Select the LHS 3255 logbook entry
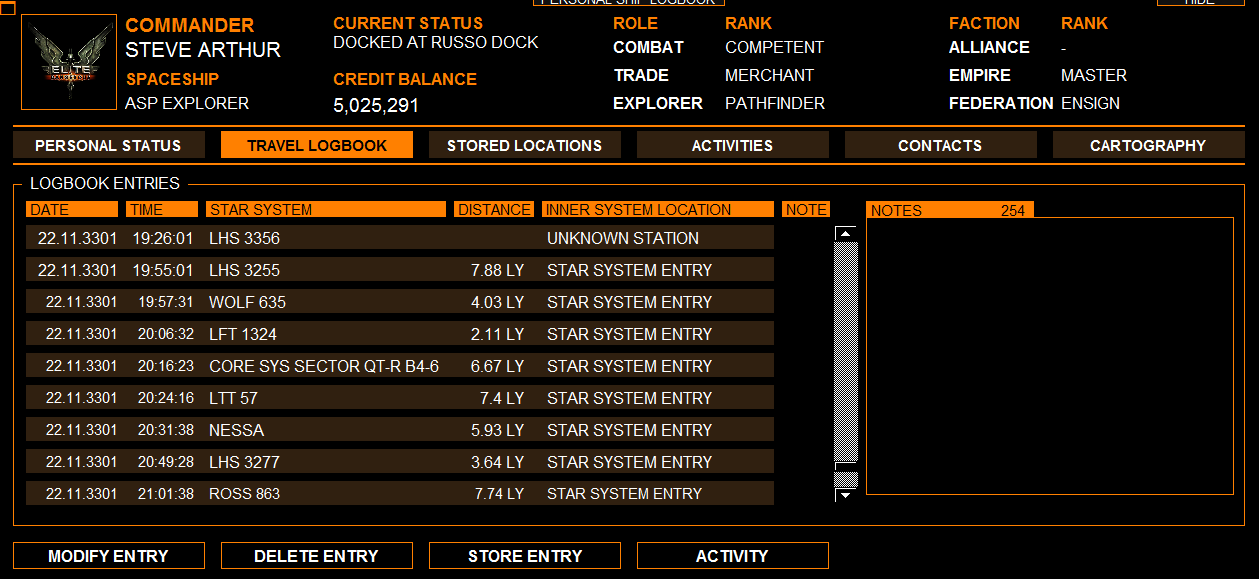1259x579 pixels. 400,270
